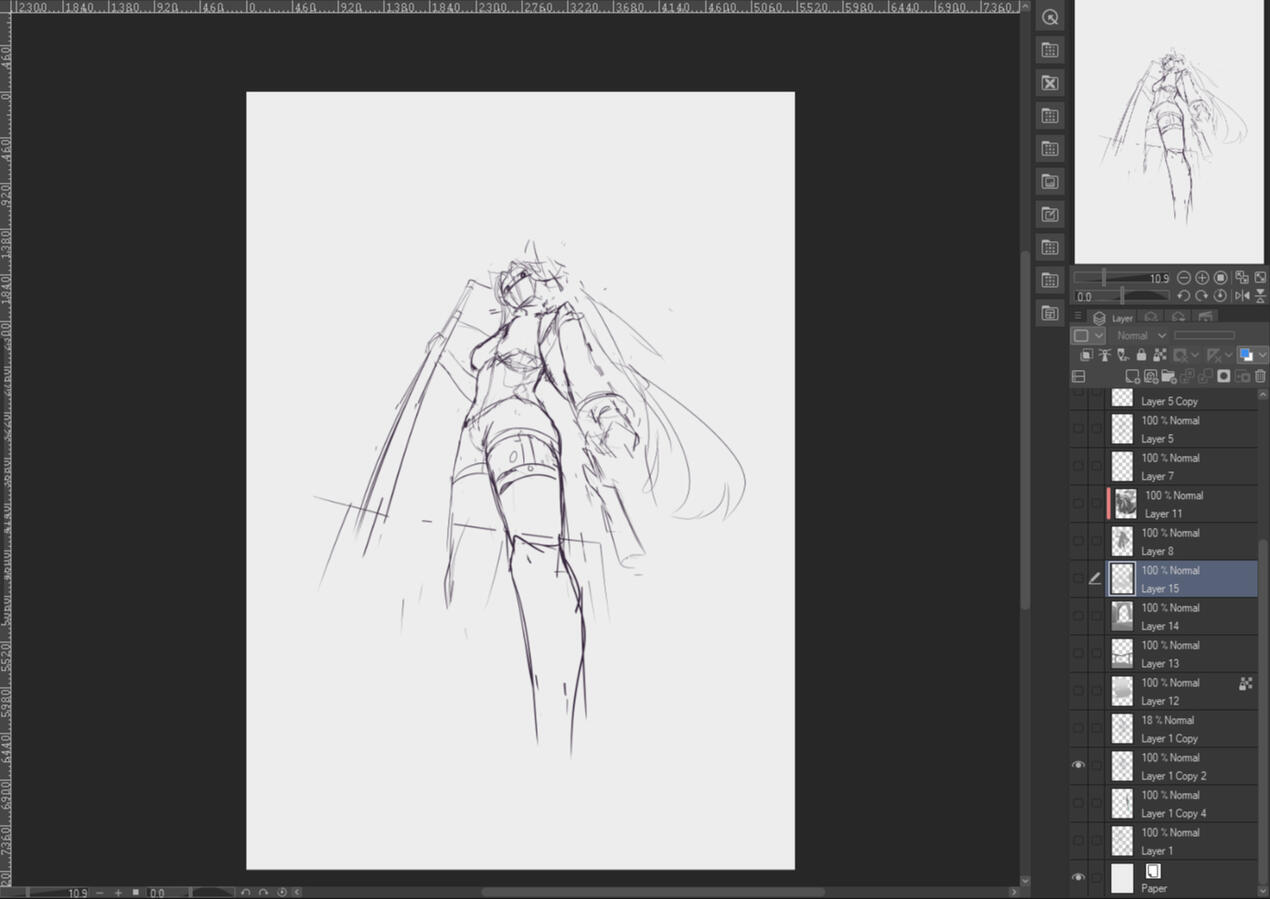Create a new layer folder
The height and width of the screenshot is (899, 1270).
[1169, 377]
